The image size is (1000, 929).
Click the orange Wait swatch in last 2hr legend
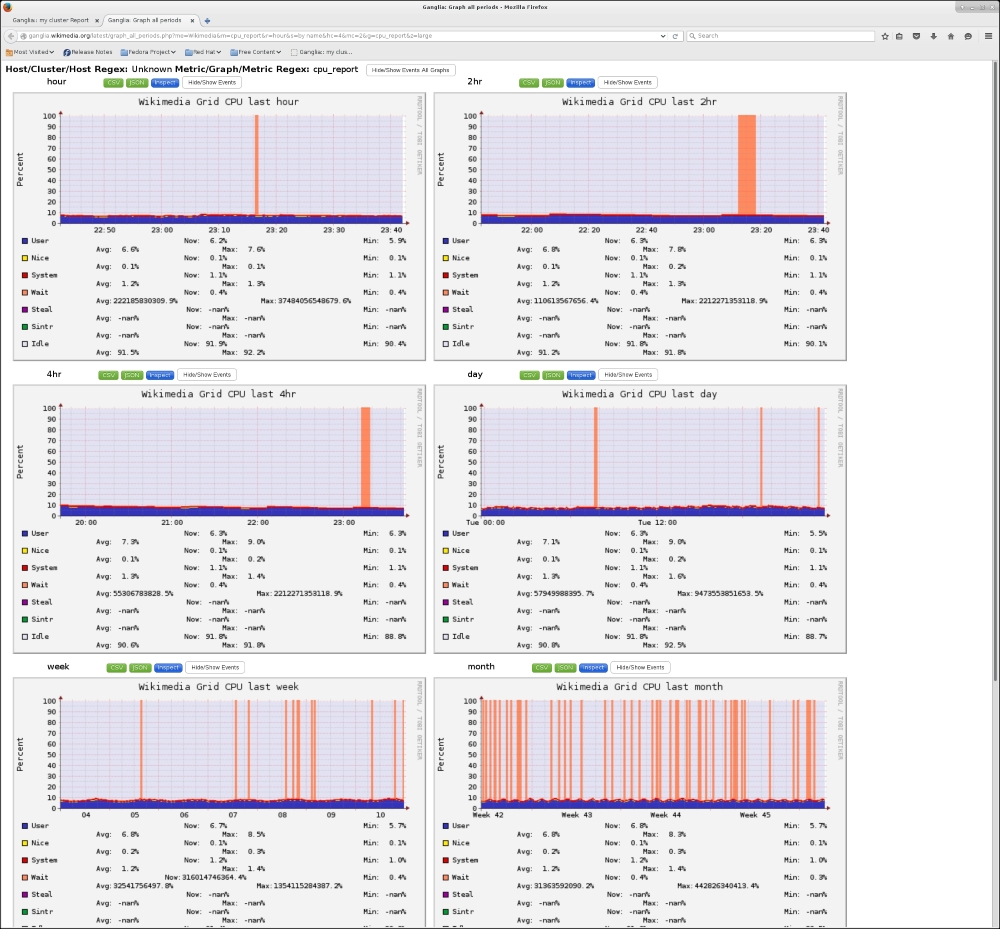446,293
